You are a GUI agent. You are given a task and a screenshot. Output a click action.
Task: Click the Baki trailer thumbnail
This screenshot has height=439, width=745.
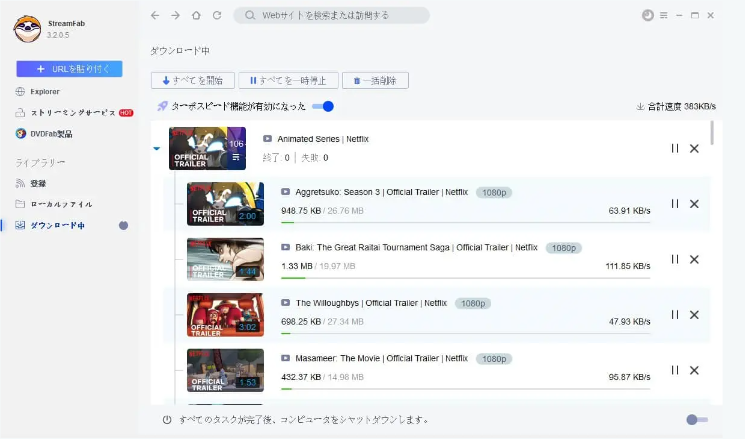click(x=225, y=259)
